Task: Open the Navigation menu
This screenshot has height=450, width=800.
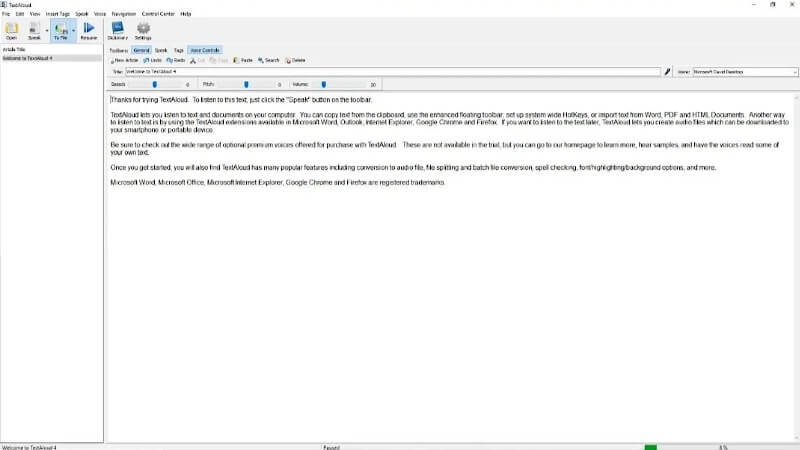Action: pyautogui.click(x=124, y=14)
